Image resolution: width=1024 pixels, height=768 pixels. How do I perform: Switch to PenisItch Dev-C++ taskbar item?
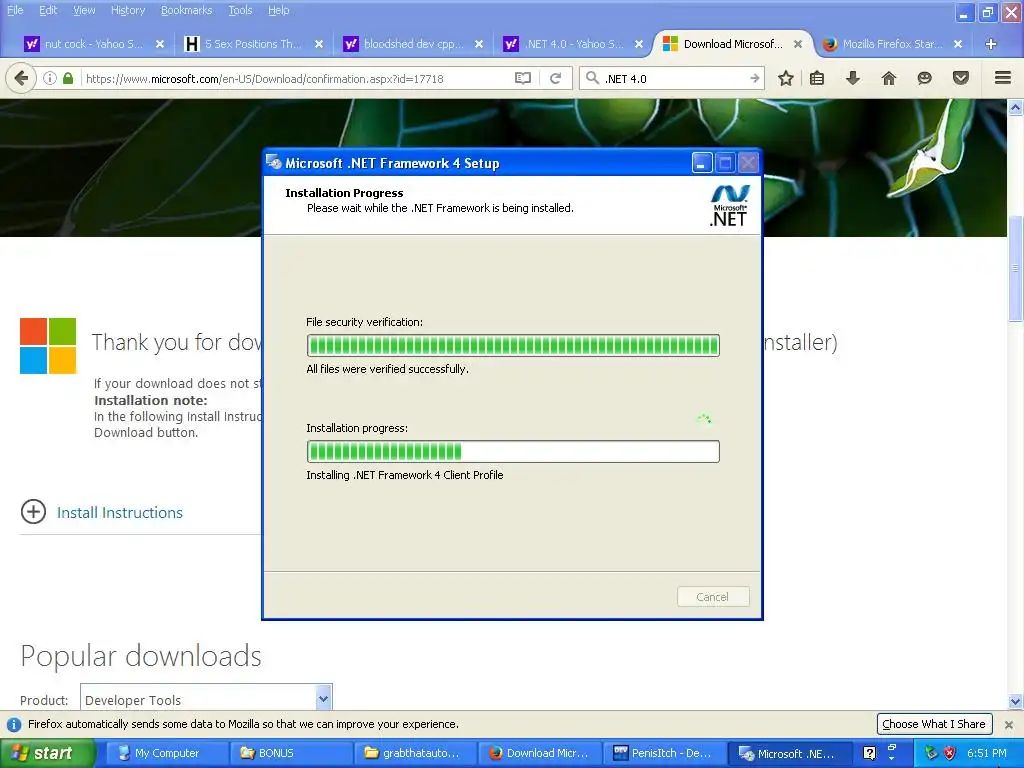pyautogui.click(x=664, y=753)
